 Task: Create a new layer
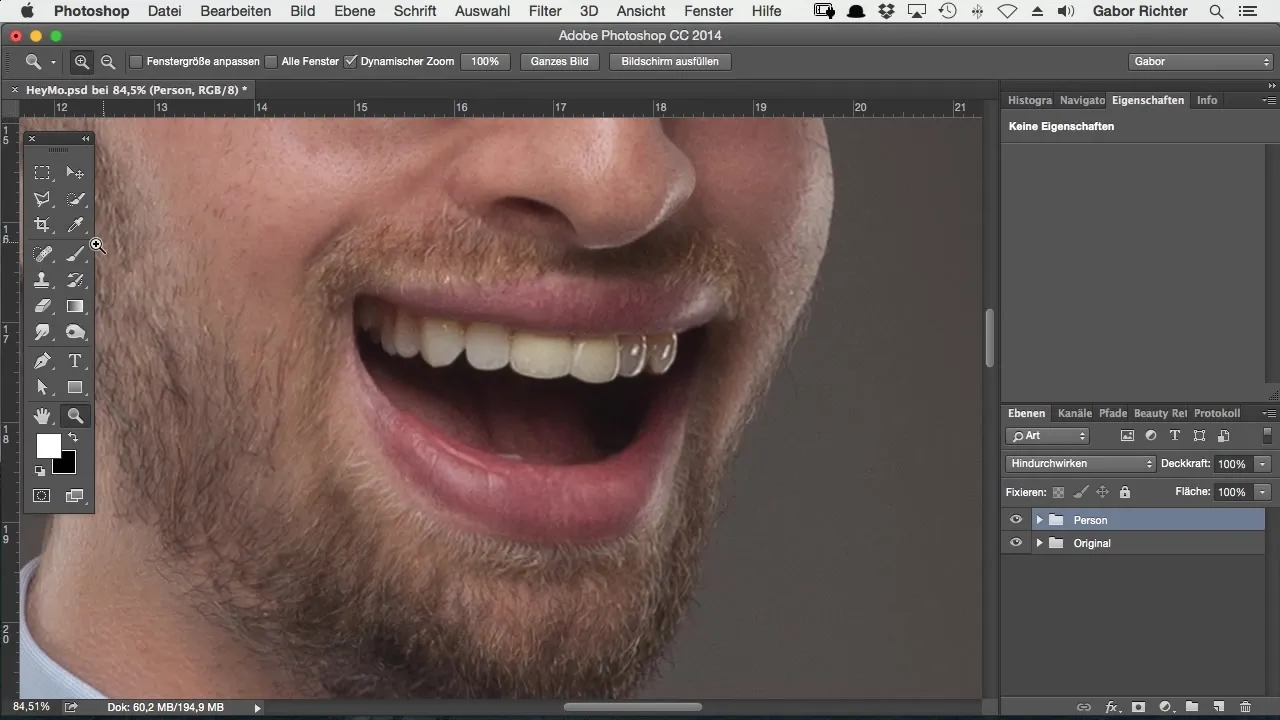[1219, 707]
